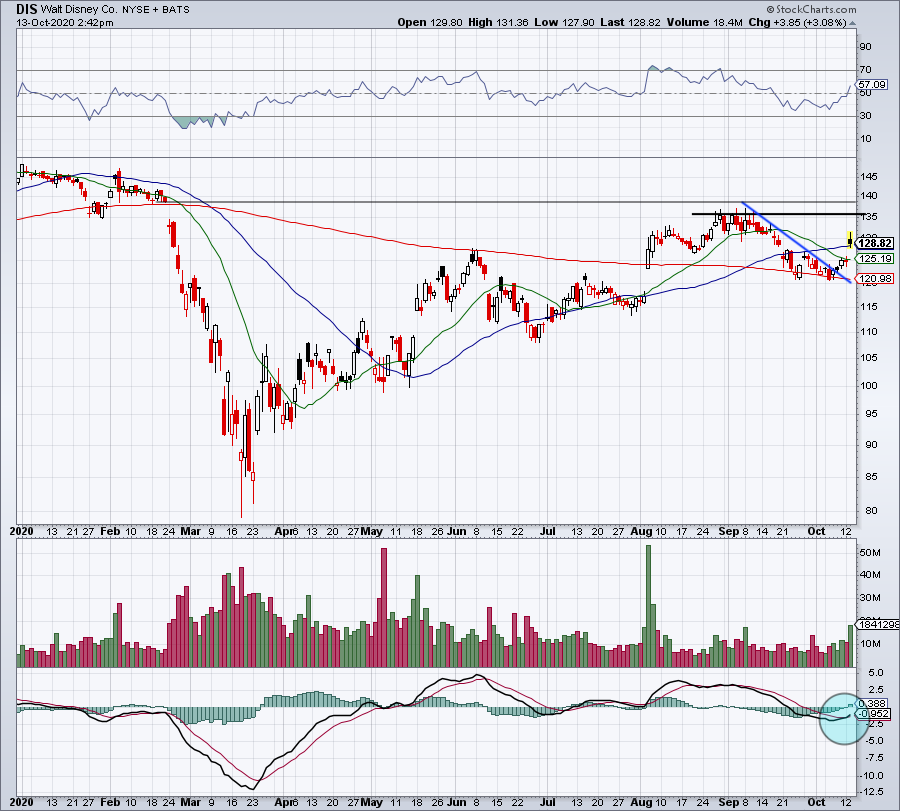Click the 1841298 volume tag
The width and height of the screenshot is (900, 811).
(x=878, y=624)
